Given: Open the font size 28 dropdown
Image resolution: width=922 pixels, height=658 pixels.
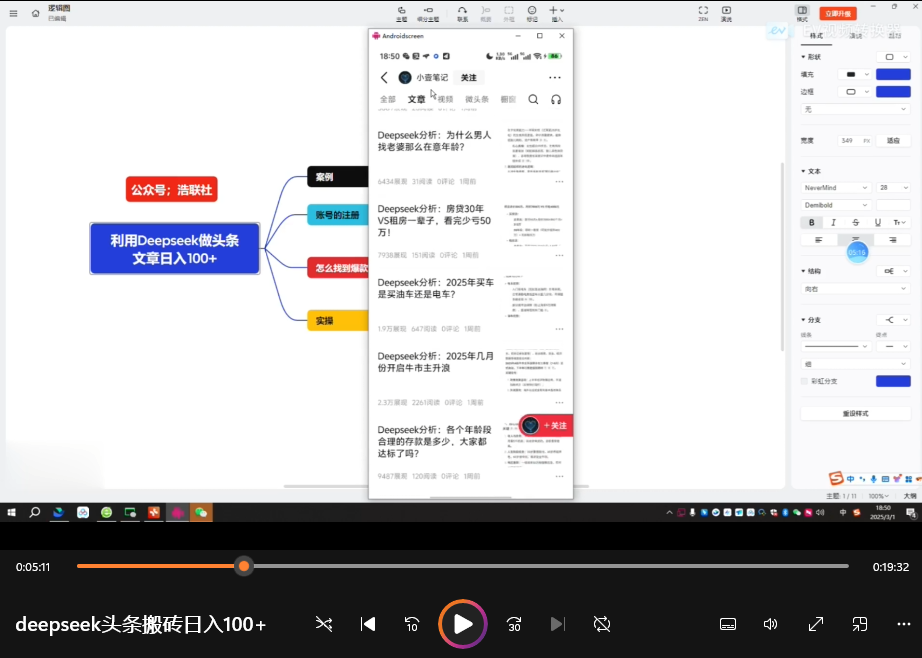Looking at the screenshot, I should (x=893, y=188).
